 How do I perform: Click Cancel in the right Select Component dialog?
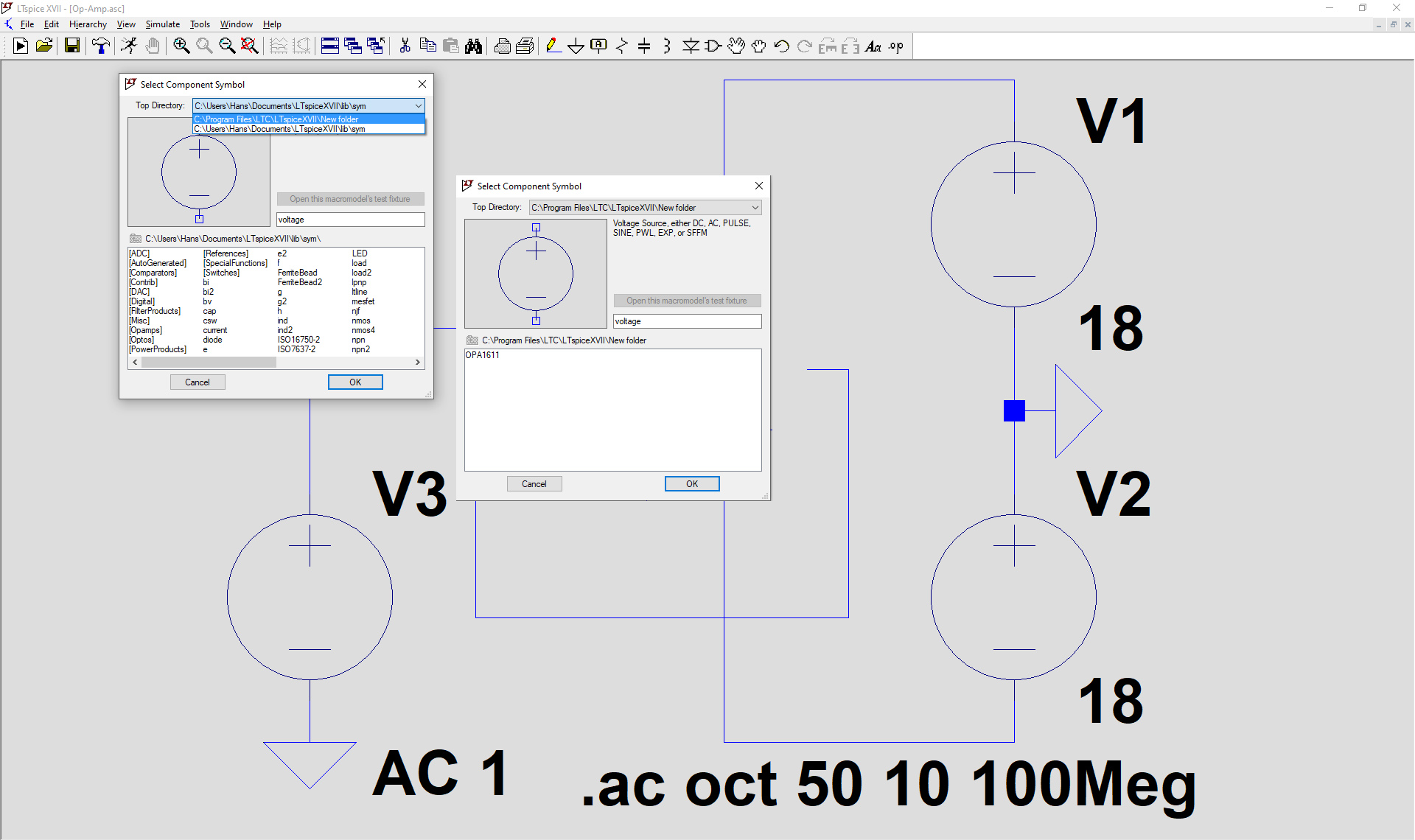tap(534, 483)
